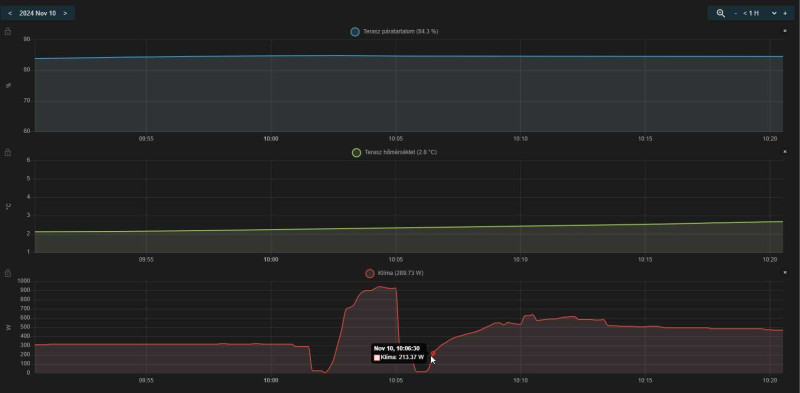The height and width of the screenshot is (393, 800).
Task: Zoom in with the plus button
Action: coord(785,13)
